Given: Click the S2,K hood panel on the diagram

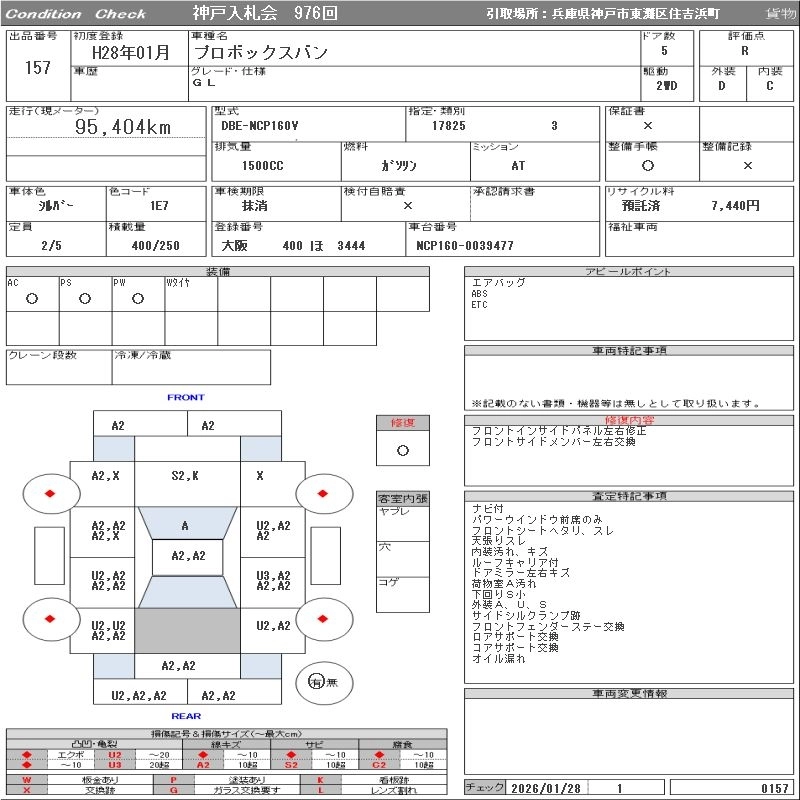Looking at the screenshot, I should click(185, 476).
